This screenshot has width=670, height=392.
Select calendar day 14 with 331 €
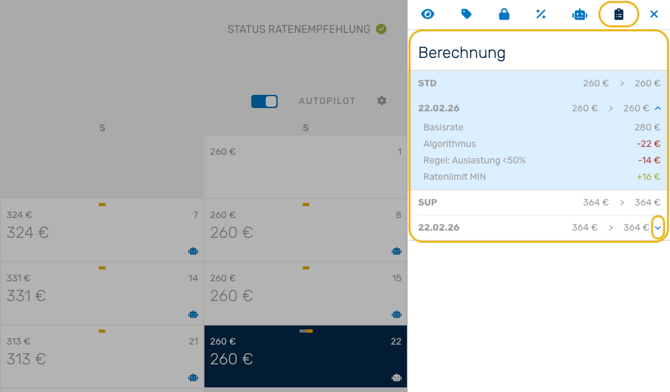point(102,293)
